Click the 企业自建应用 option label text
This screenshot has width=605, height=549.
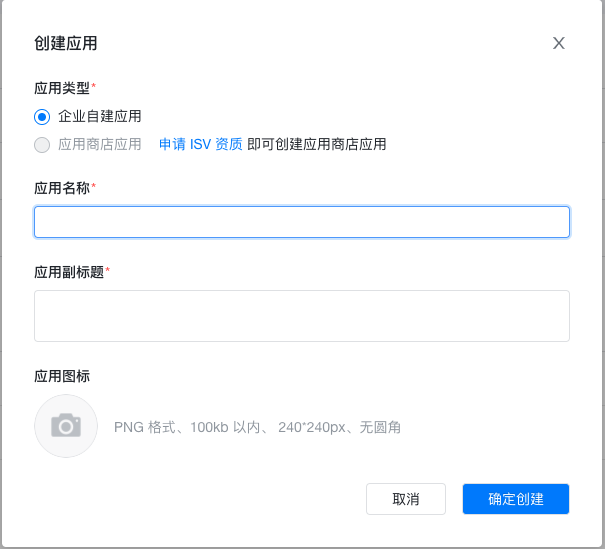click(100, 116)
